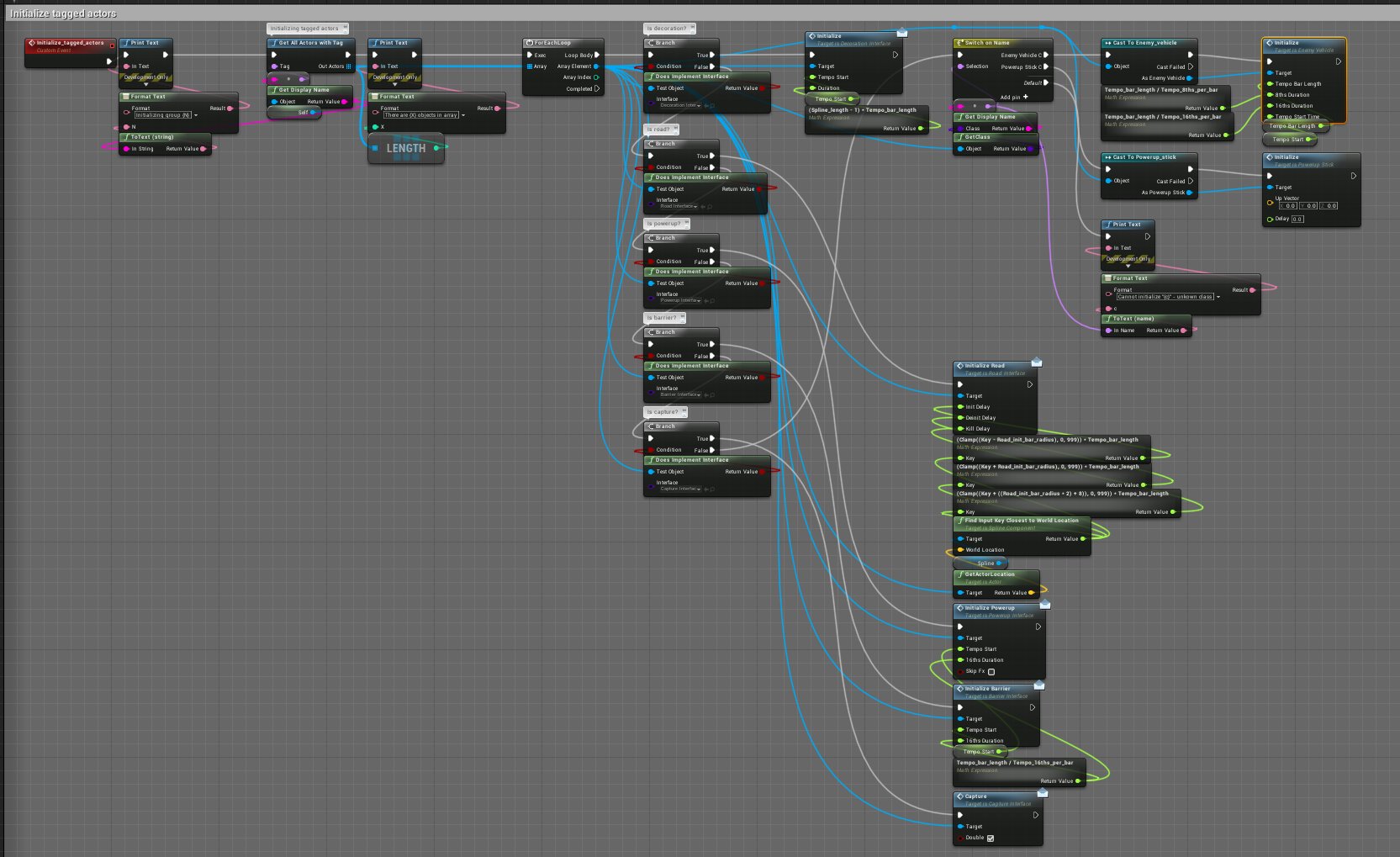Screen dimensions: 1400x857
Task: Open the Road Interface dropdown selector
Action: [678, 207]
